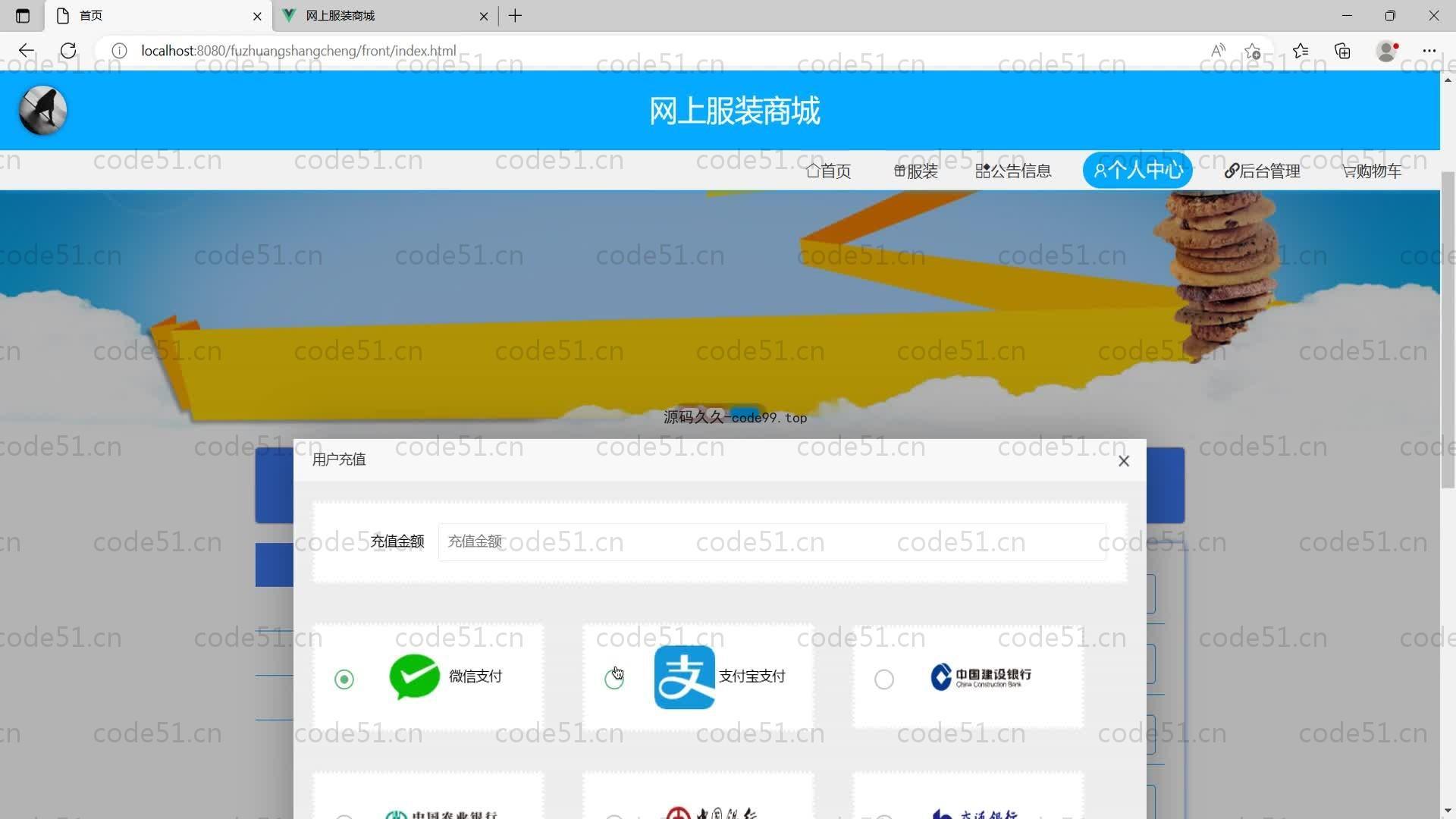The height and width of the screenshot is (819, 1456).
Task: Reload the page with refresh icon
Action: click(68, 51)
